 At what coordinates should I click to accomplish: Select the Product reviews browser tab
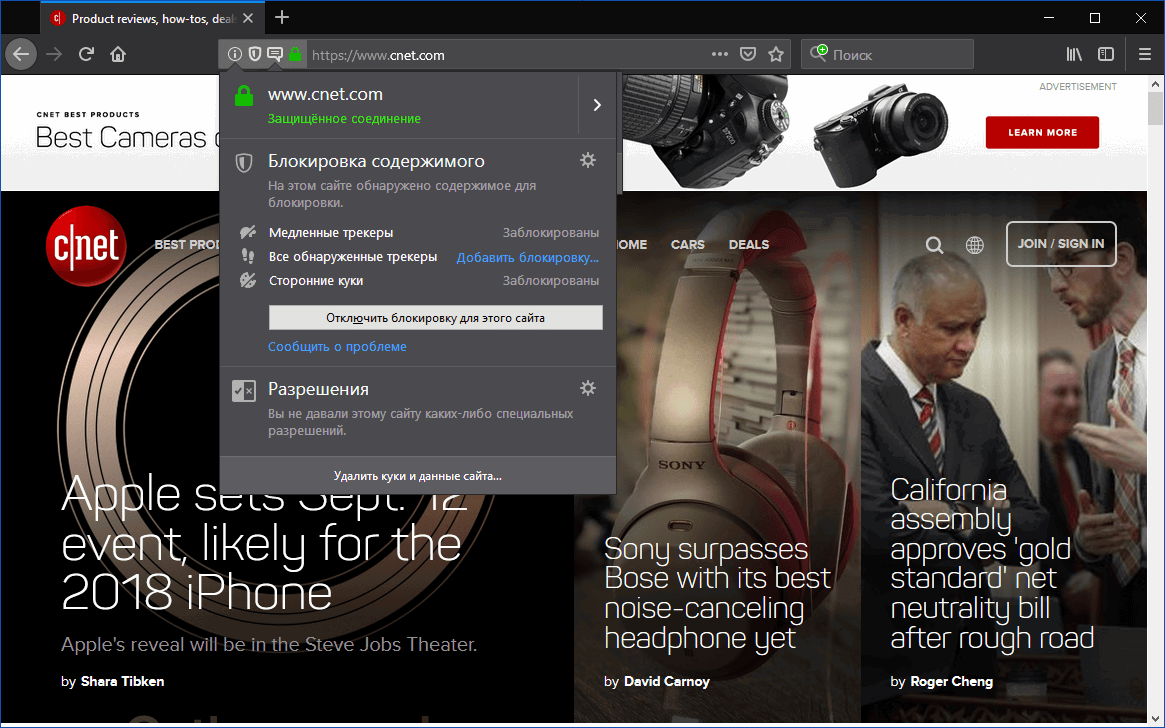coord(152,19)
